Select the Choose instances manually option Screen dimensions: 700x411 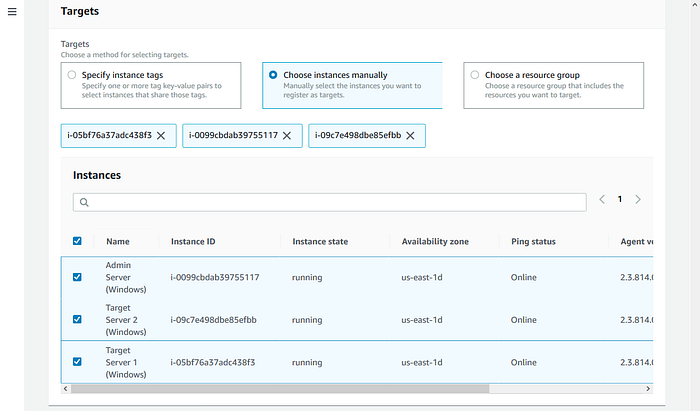coord(273,75)
